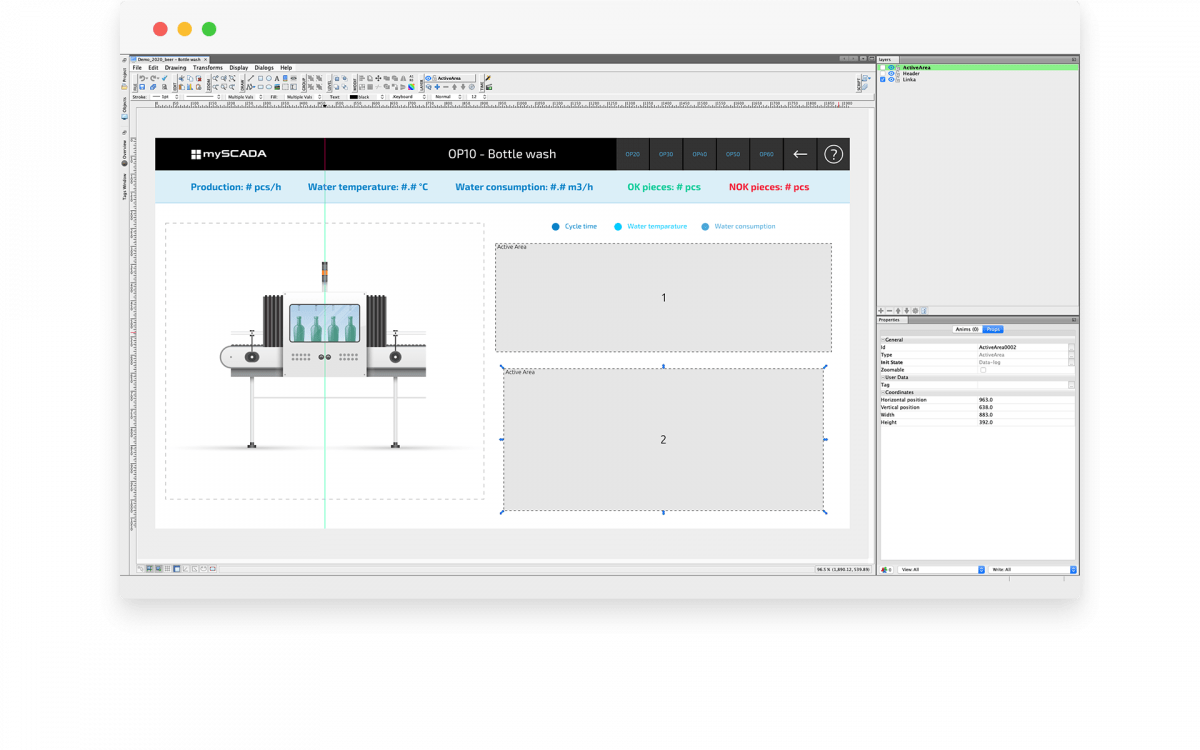Hide the Header layer eye icon
The width and height of the screenshot is (1200, 750).
click(x=891, y=73)
